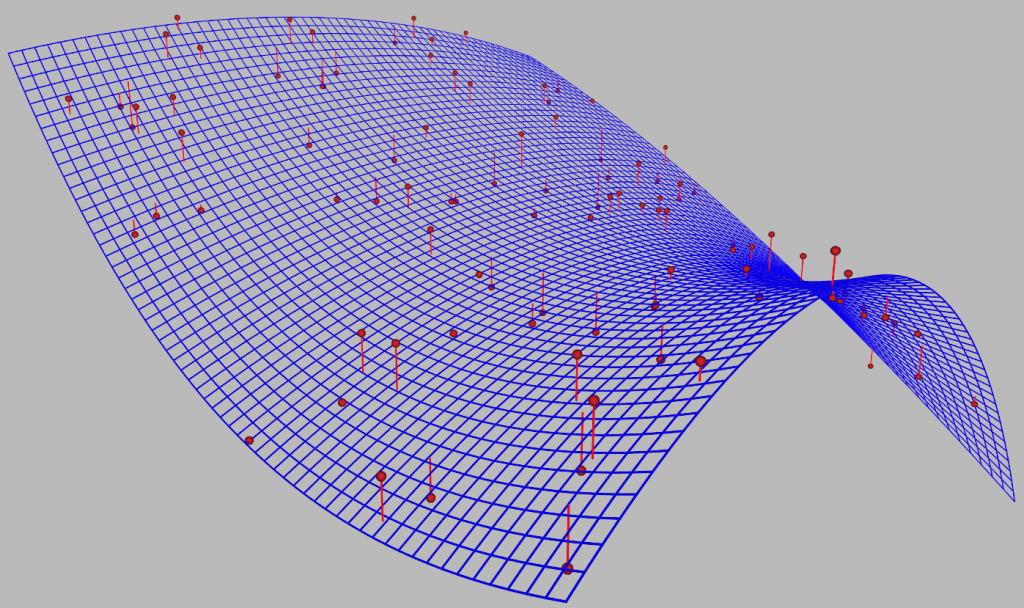1024x608 pixels.
Task: Click the topmost red point near the top center edge
Action: point(413,18)
